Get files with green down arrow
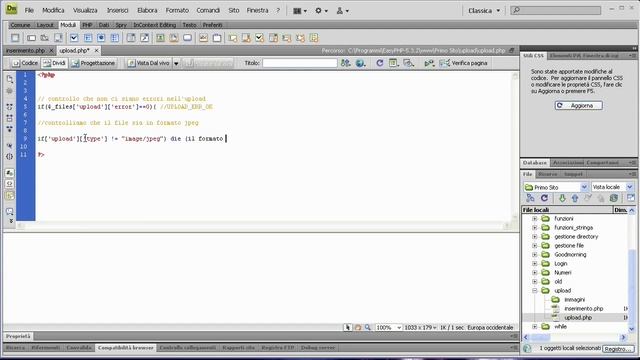The image size is (640, 360). 562,198
